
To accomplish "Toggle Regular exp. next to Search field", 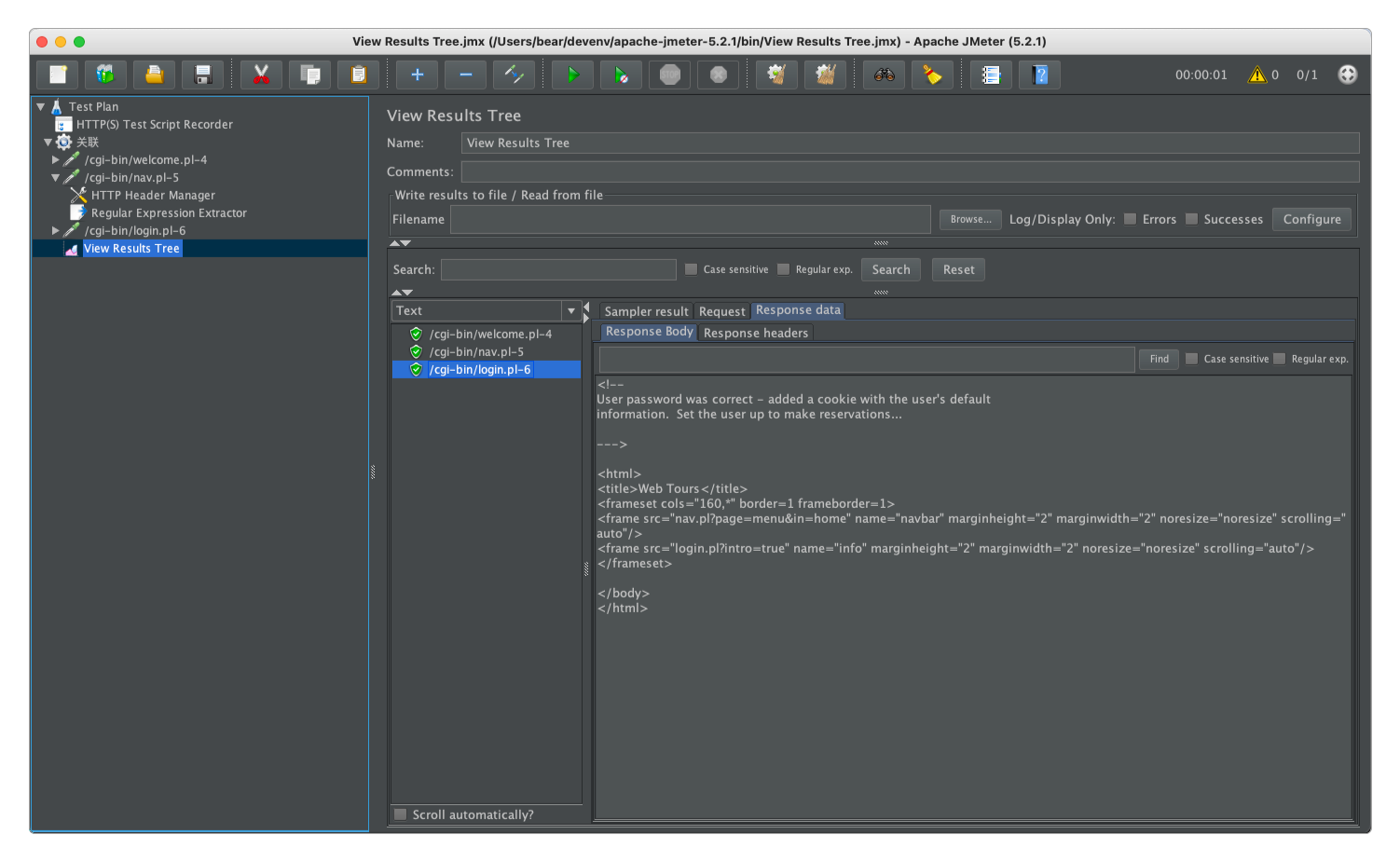I will coord(783,269).
